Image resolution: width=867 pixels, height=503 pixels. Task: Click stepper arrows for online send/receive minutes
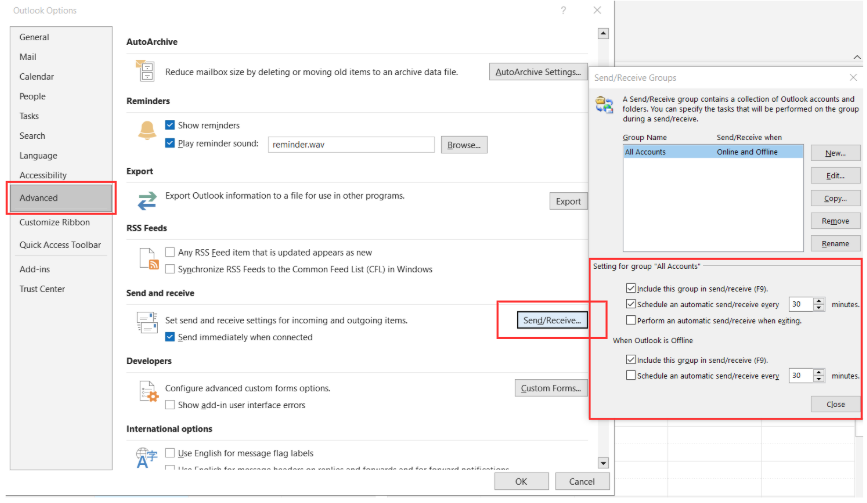pyautogui.click(x=819, y=304)
